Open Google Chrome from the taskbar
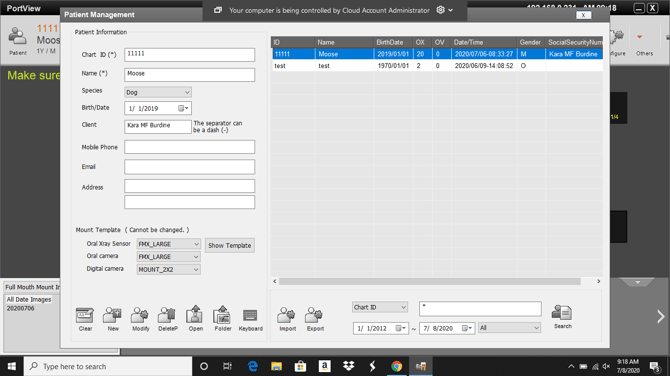The height and width of the screenshot is (376, 670). click(x=397, y=366)
